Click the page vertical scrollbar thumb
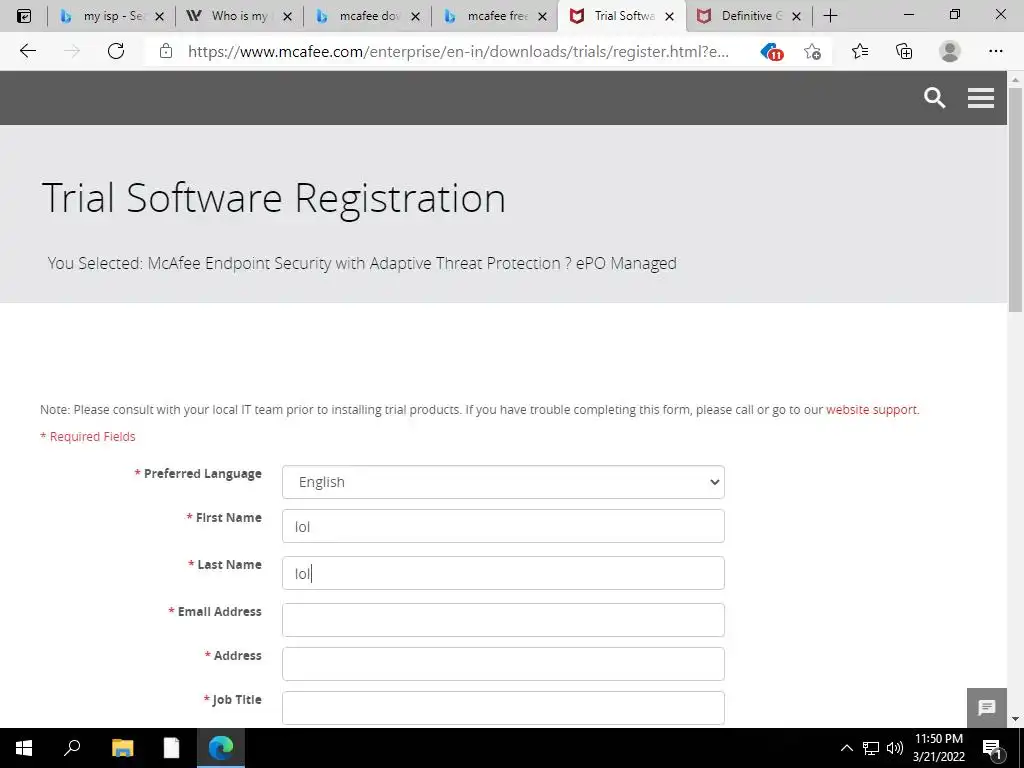1024x768 pixels. tap(1015, 199)
